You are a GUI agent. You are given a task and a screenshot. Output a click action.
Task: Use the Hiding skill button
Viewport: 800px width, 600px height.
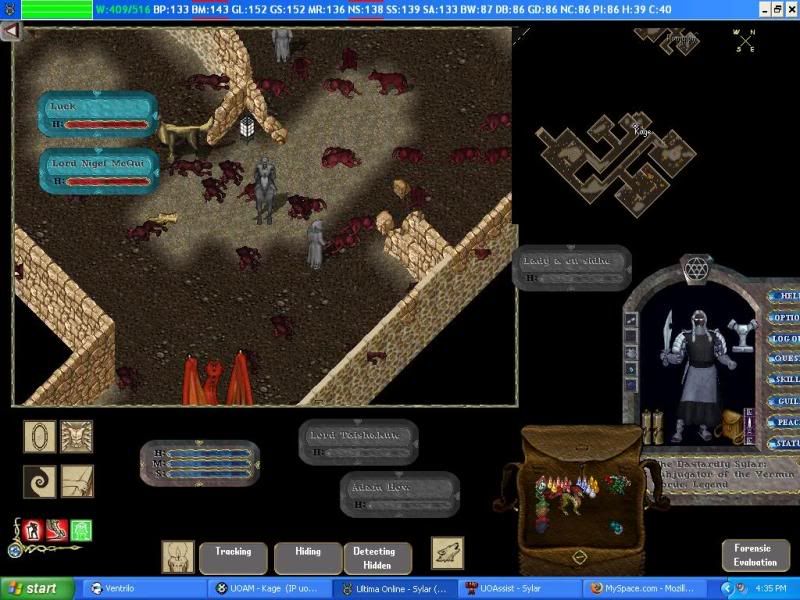pos(308,558)
